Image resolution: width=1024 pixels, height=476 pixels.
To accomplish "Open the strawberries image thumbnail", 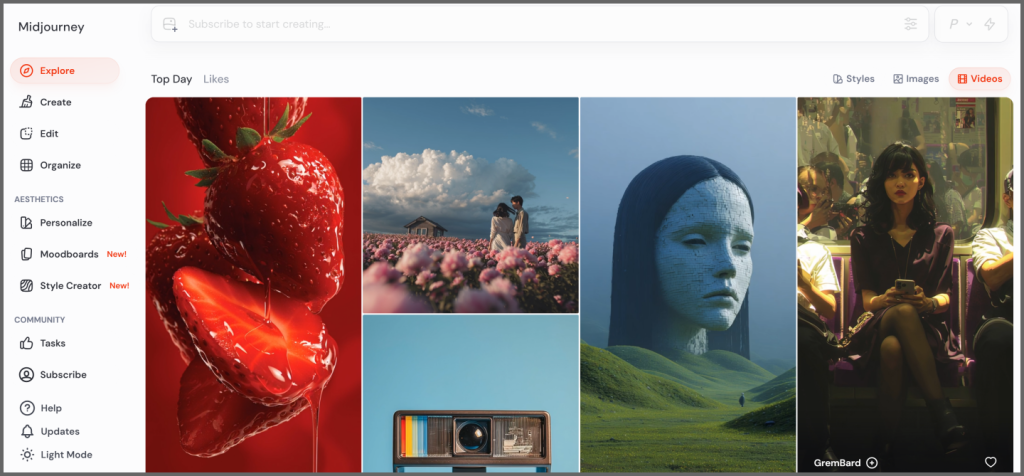I will tap(253, 285).
